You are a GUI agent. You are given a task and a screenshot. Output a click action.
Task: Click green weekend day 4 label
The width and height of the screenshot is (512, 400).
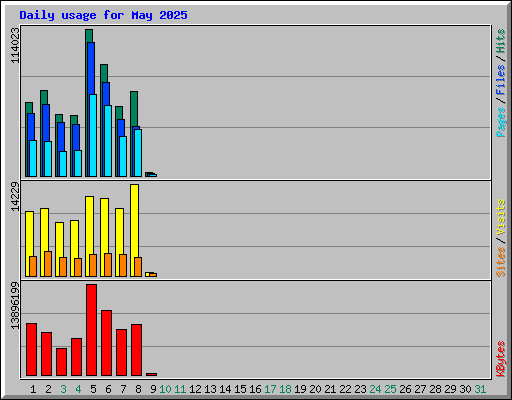click(x=78, y=389)
